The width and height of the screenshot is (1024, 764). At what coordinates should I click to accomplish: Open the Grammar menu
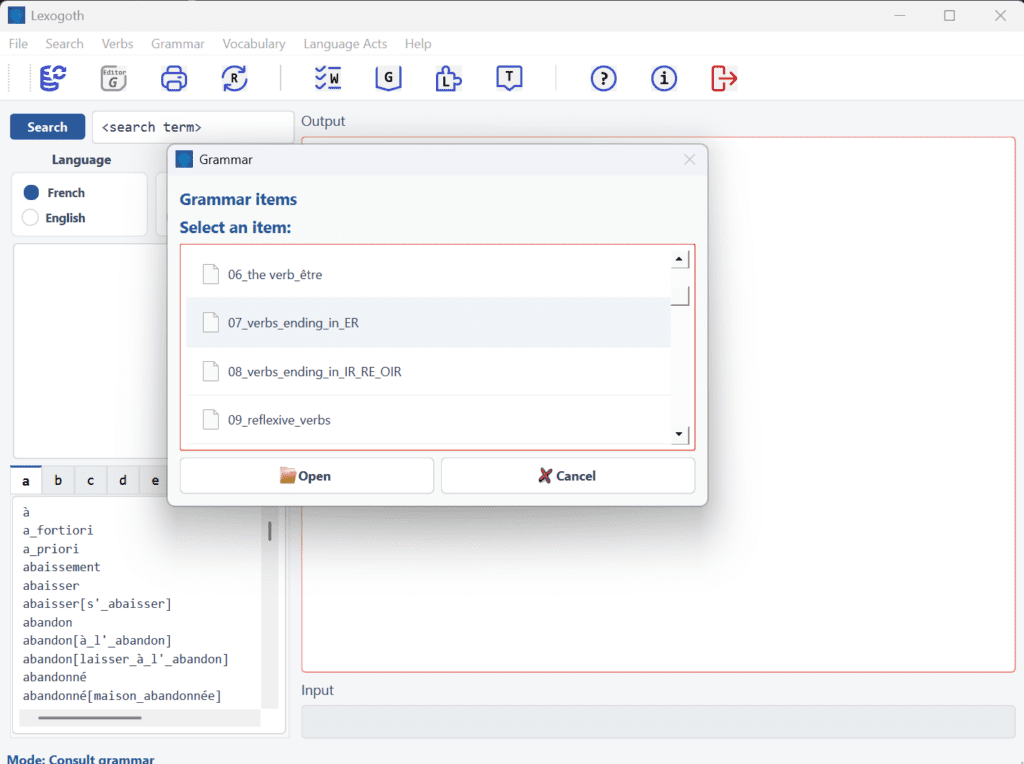tap(178, 44)
